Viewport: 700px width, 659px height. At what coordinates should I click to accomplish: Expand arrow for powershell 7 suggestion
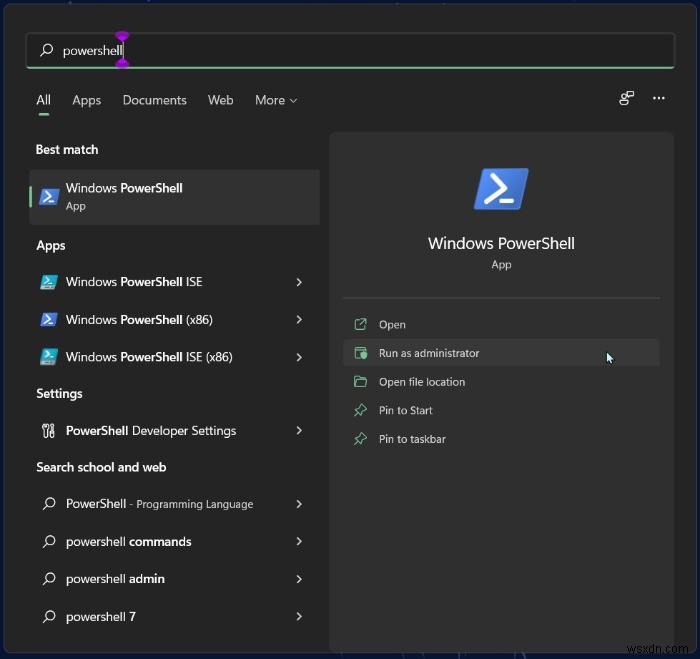click(x=299, y=617)
